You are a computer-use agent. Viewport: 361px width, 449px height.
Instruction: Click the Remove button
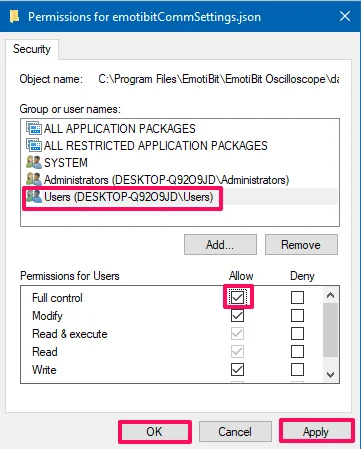coord(301,245)
